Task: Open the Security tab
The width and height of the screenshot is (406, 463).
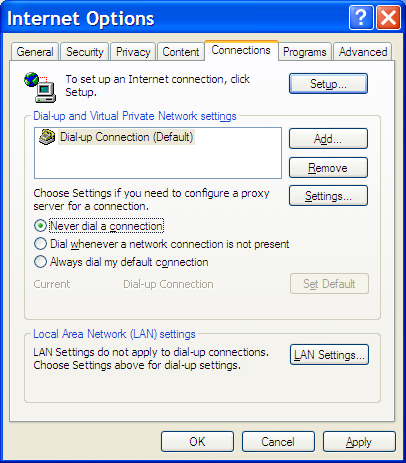Action: coord(85,52)
